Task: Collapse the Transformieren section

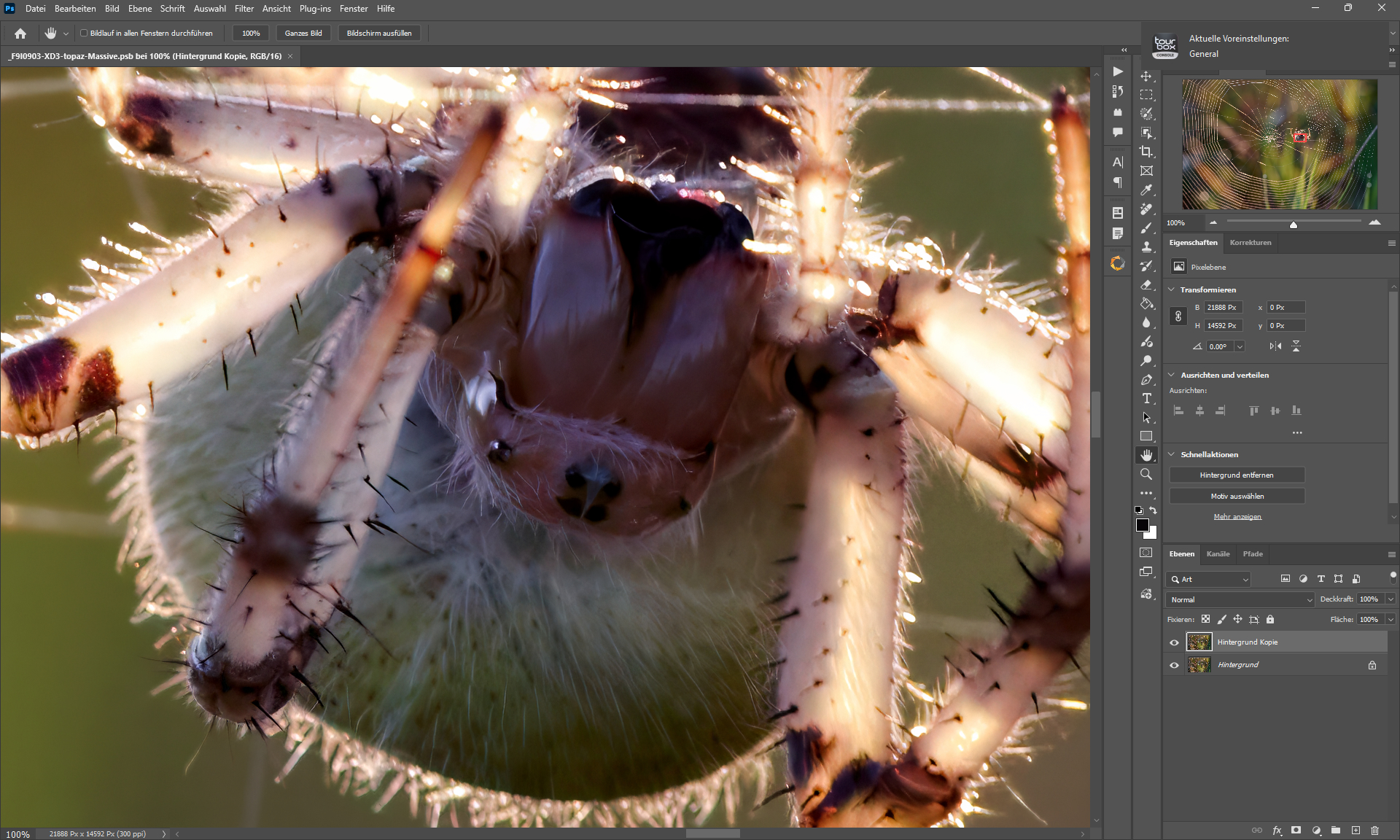Action: (1172, 289)
